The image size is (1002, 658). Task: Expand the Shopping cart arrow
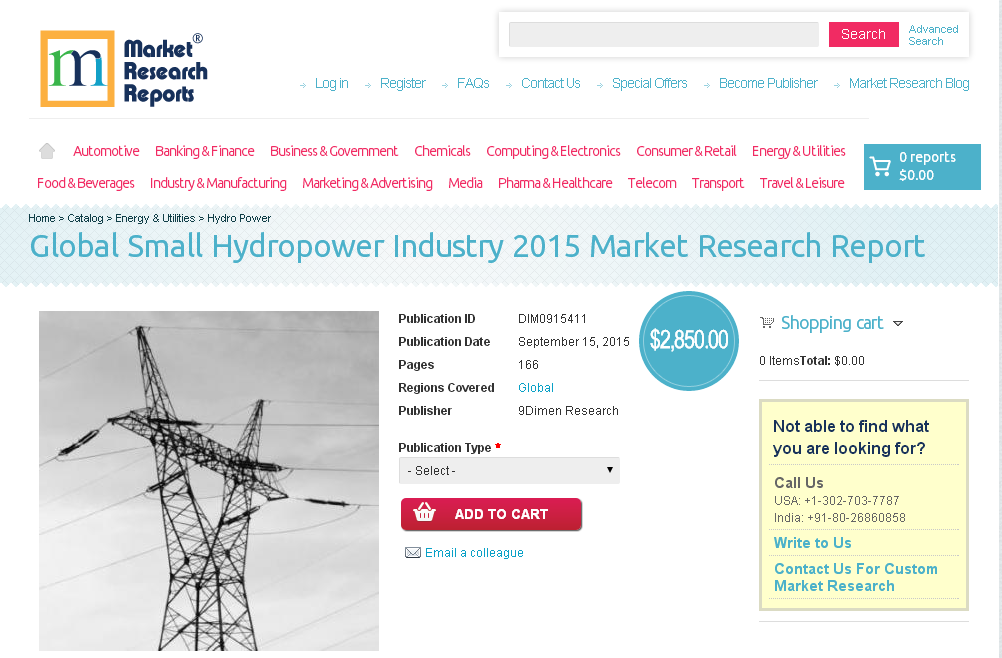[898, 323]
